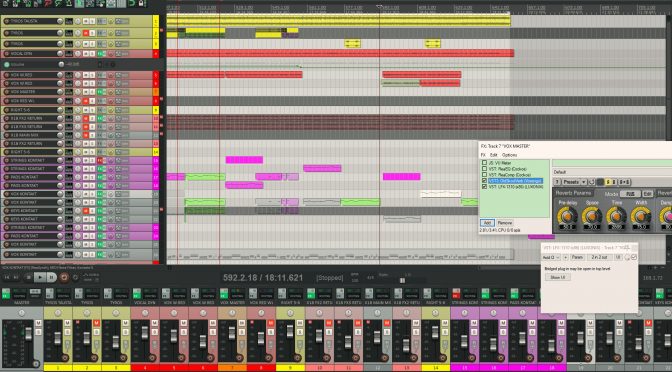
Task: Enable JS: VU Meter checkbox
Action: (484, 162)
